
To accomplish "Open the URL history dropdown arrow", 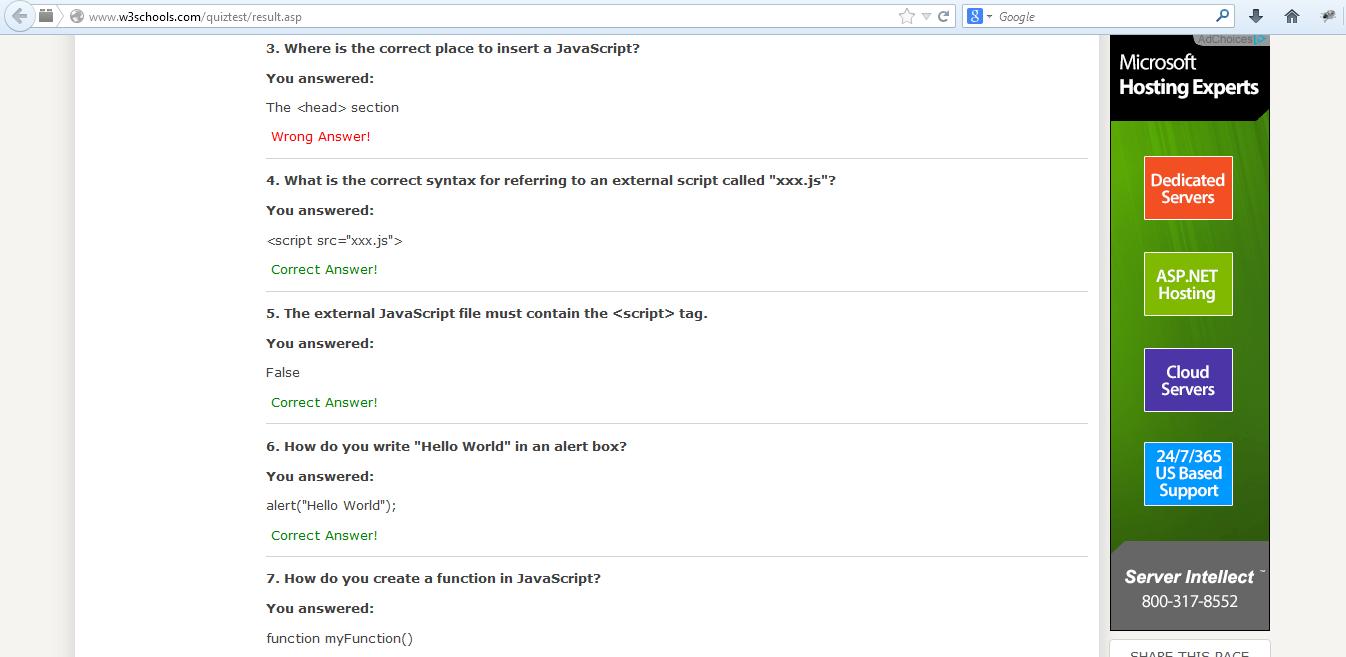I will tap(926, 16).
